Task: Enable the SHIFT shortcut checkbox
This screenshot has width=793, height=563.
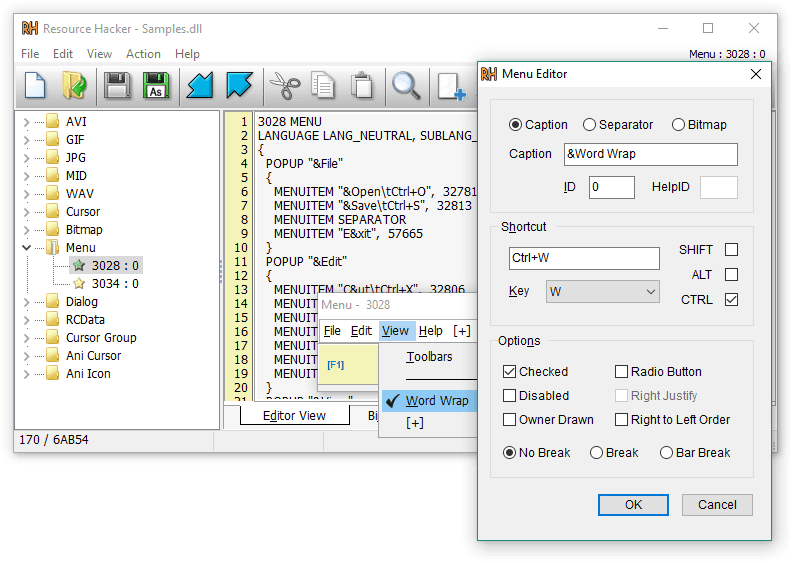Action: tap(731, 250)
